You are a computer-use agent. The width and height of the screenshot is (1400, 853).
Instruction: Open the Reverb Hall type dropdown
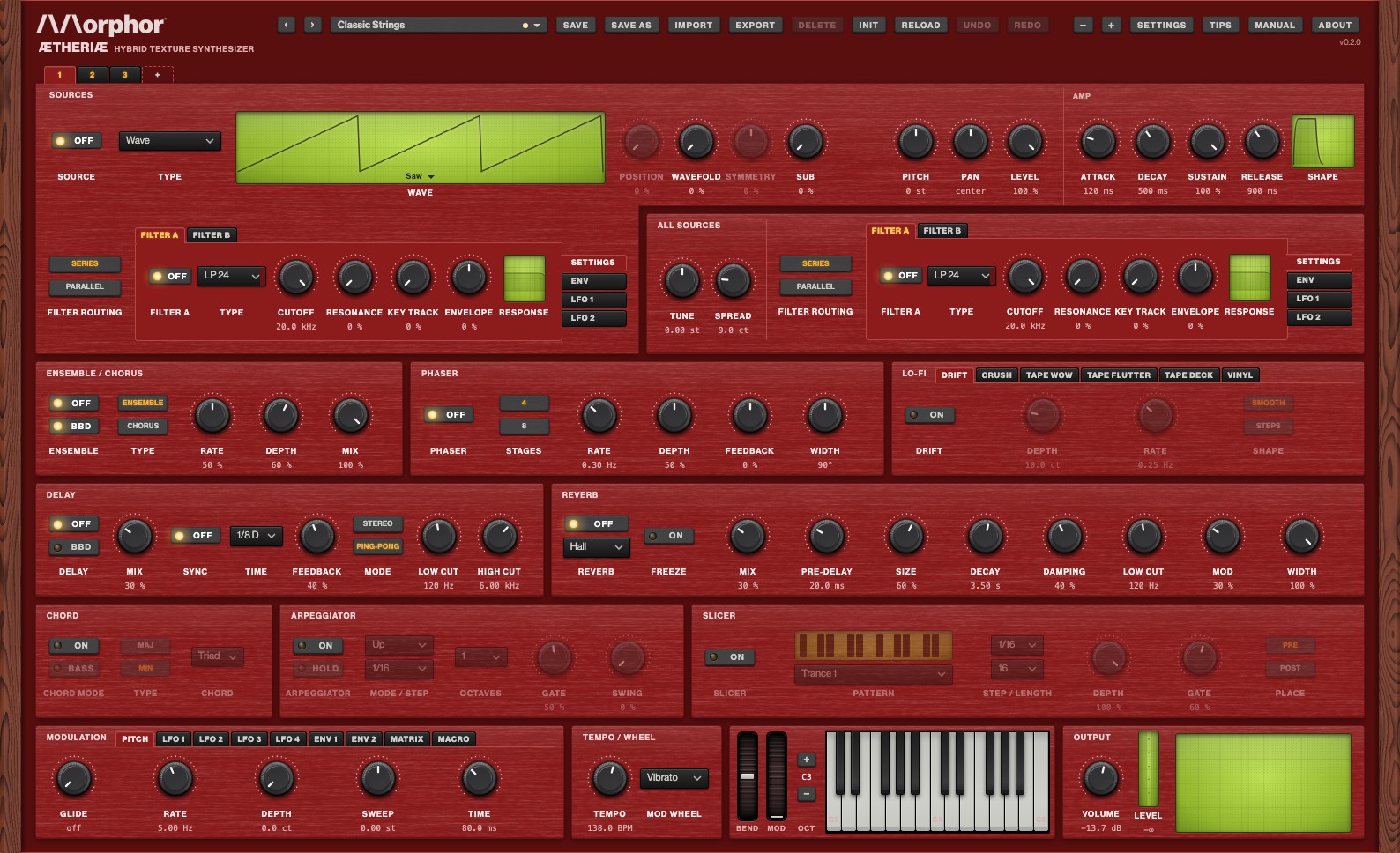[x=596, y=547]
